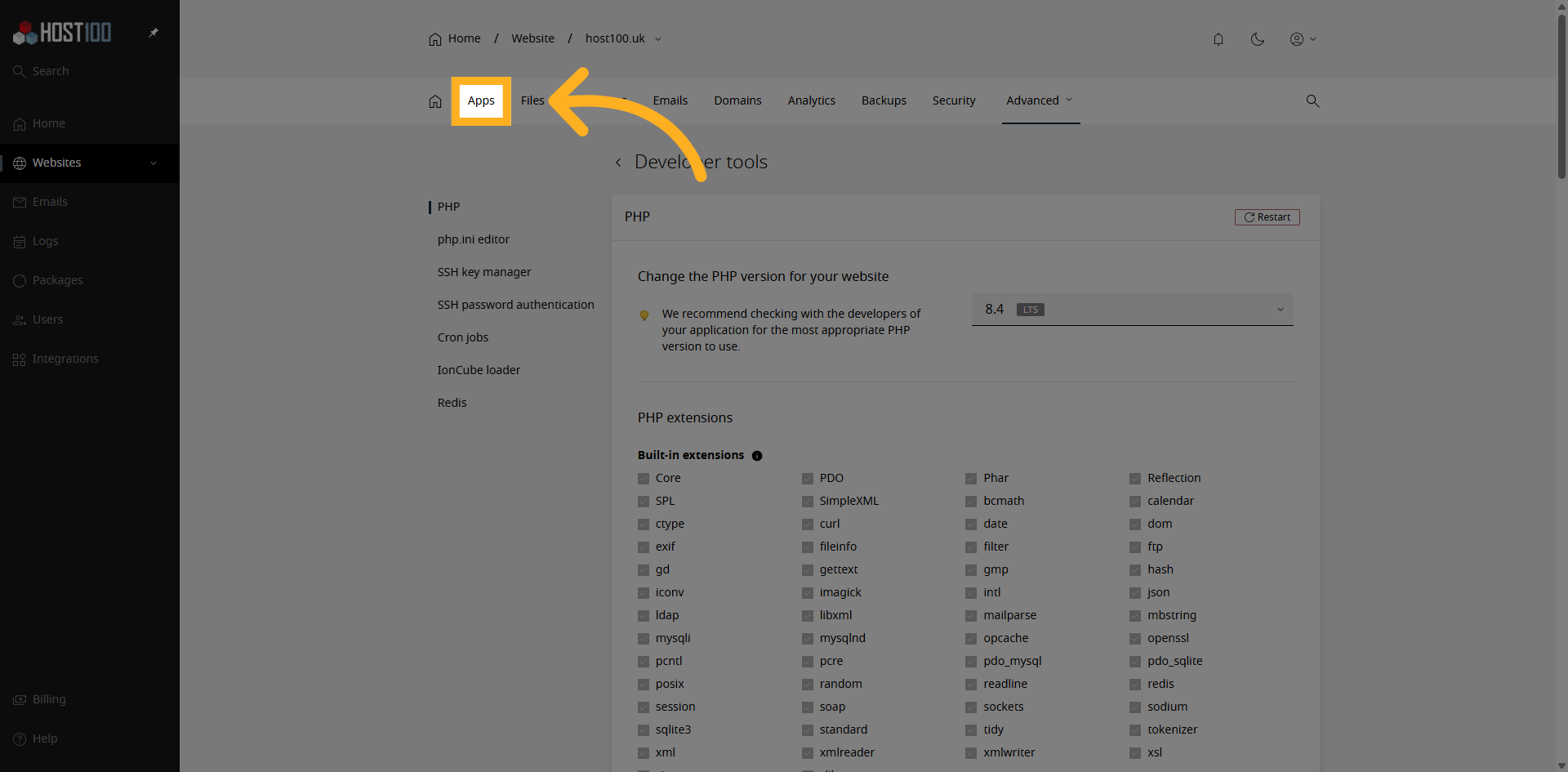
Task: Open the PHP version 8.4 dropdown
Action: [x=1133, y=310]
